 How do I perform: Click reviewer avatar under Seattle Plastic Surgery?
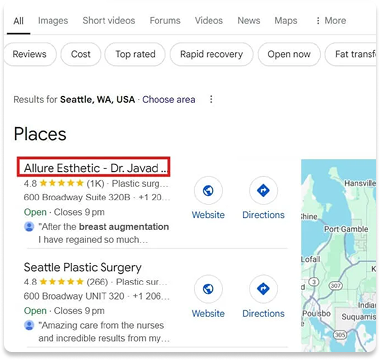pyautogui.click(x=29, y=325)
